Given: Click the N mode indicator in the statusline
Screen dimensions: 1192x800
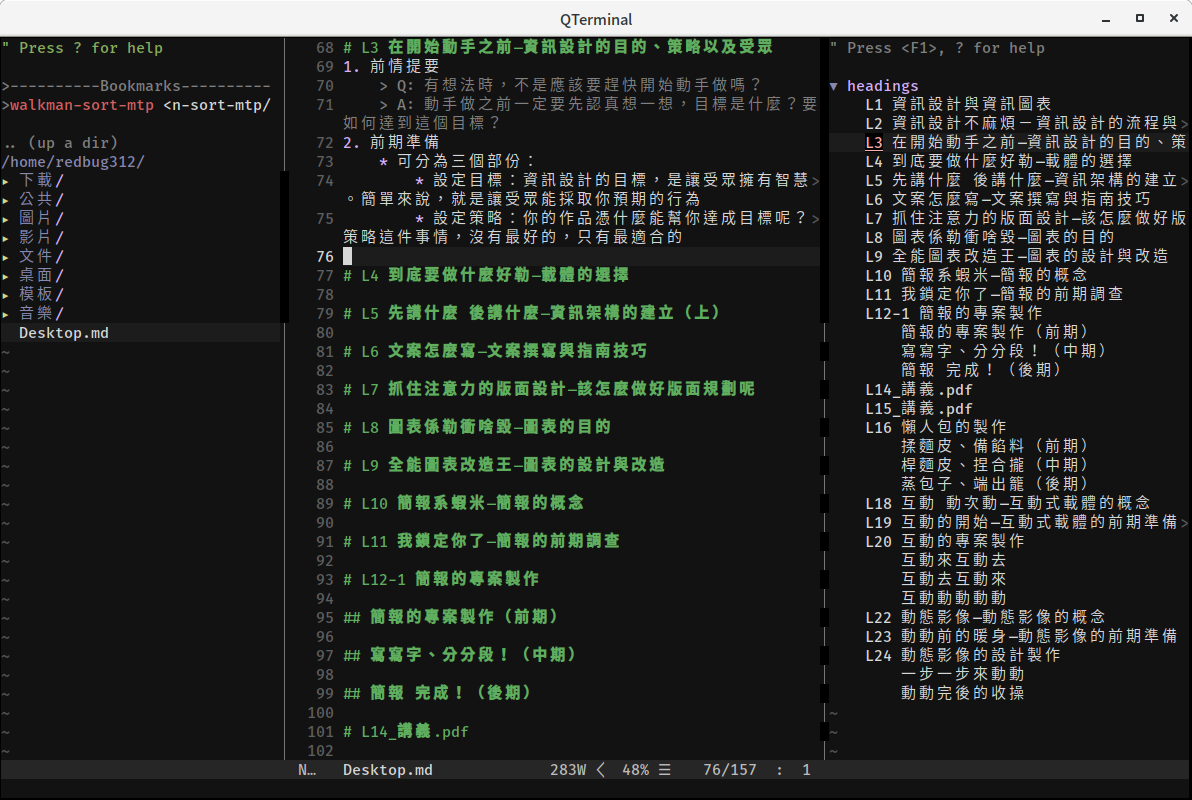Looking at the screenshot, I should pyautogui.click(x=309, y=769).
